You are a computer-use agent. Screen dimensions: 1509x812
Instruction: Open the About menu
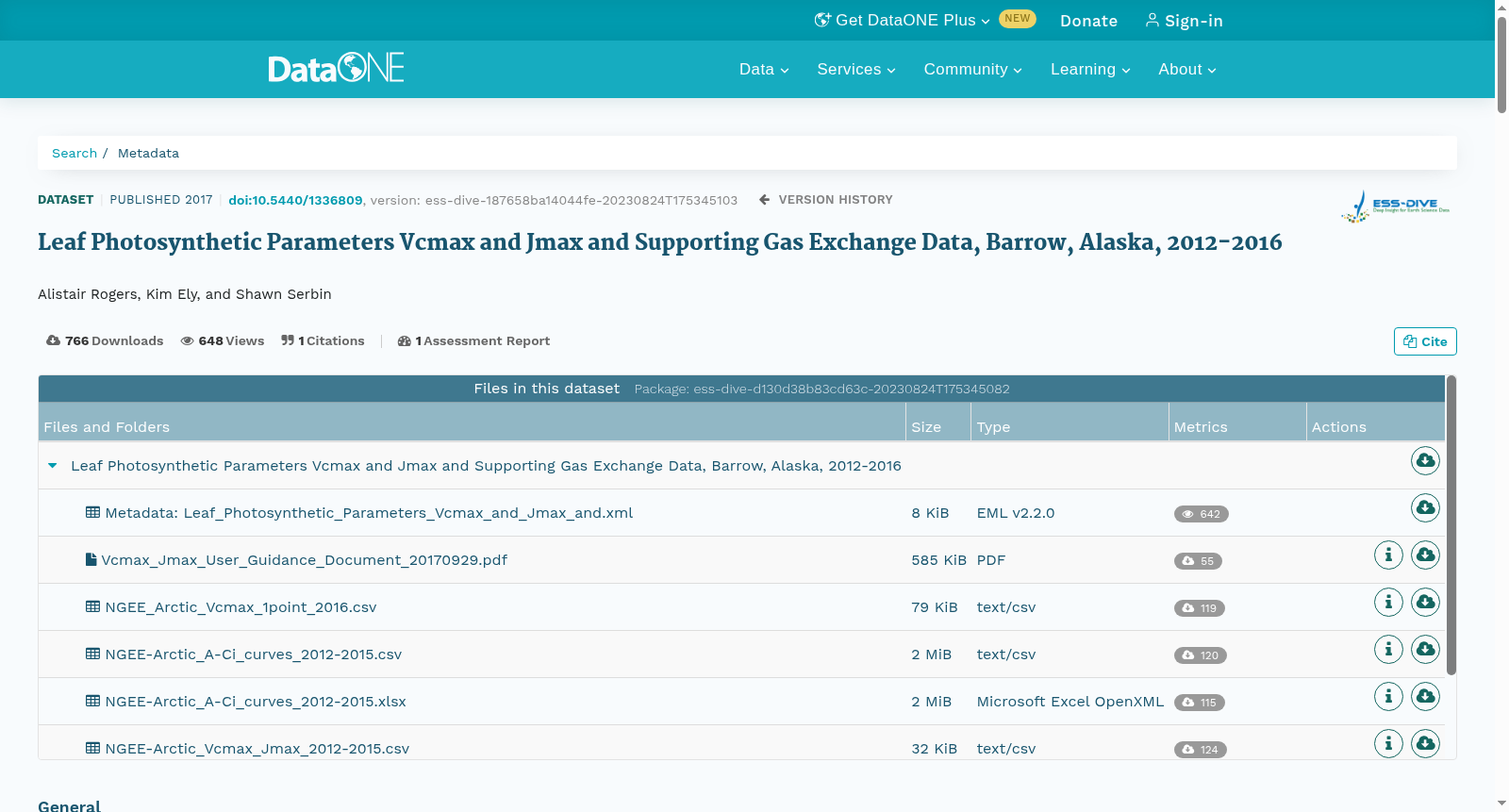tap(1187, 69)
